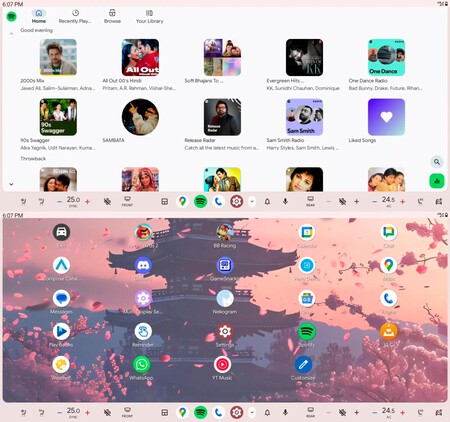
Task: Toggle passenger fan-off icon in bar beneath Spotify screen
Action: click(x=342, y=201)
